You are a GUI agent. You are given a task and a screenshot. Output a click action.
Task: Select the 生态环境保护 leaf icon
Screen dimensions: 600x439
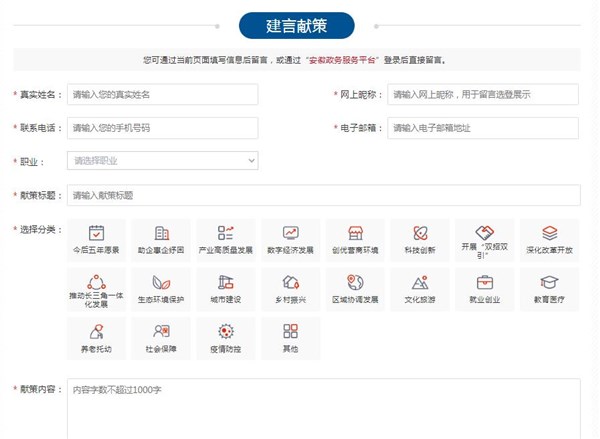pos(161,283)
